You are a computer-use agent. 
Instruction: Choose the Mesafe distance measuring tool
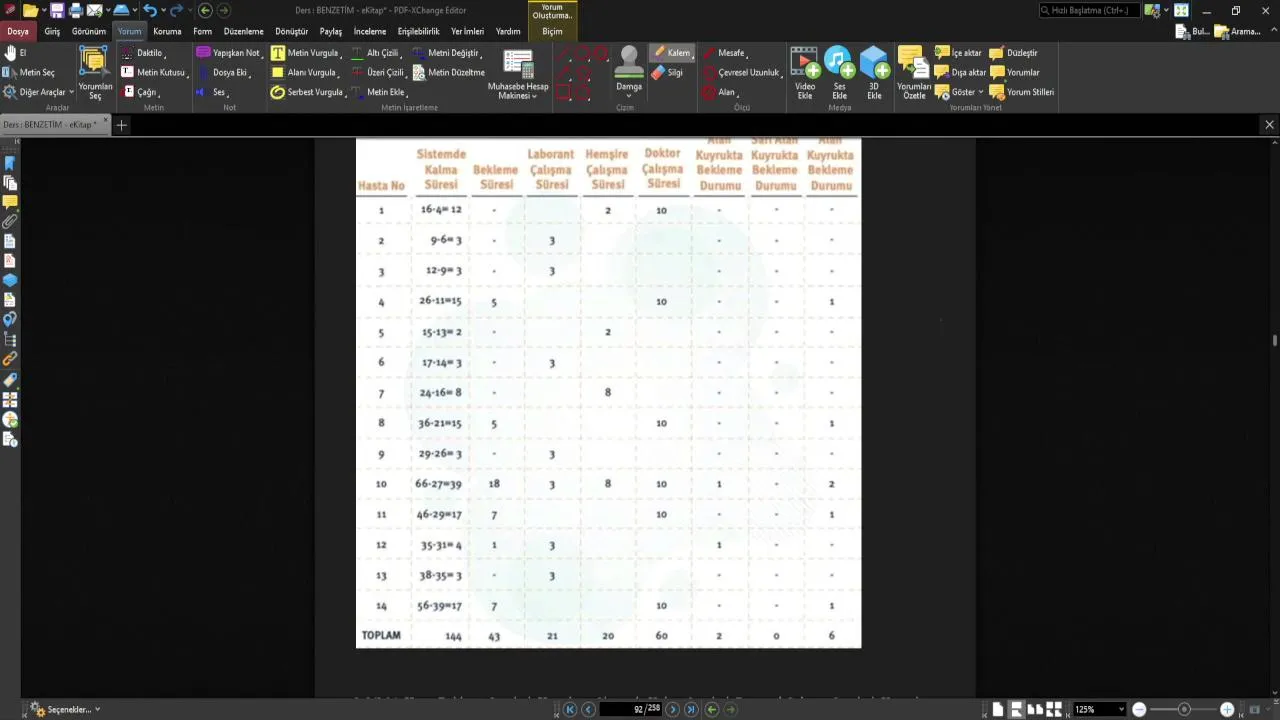[725, 53]
